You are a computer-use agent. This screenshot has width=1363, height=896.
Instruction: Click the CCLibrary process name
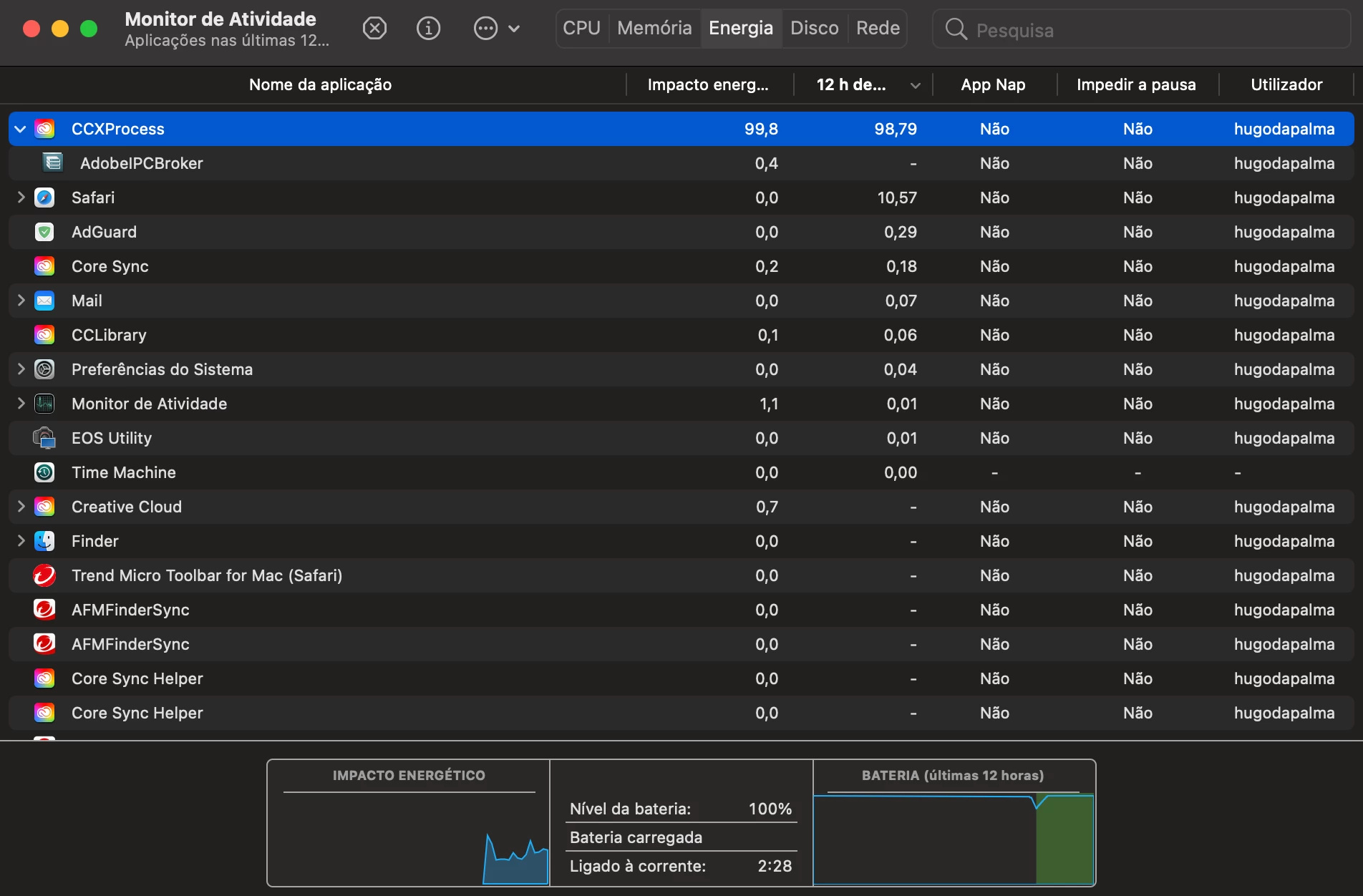pyautogui.click(x=109, y=335)
